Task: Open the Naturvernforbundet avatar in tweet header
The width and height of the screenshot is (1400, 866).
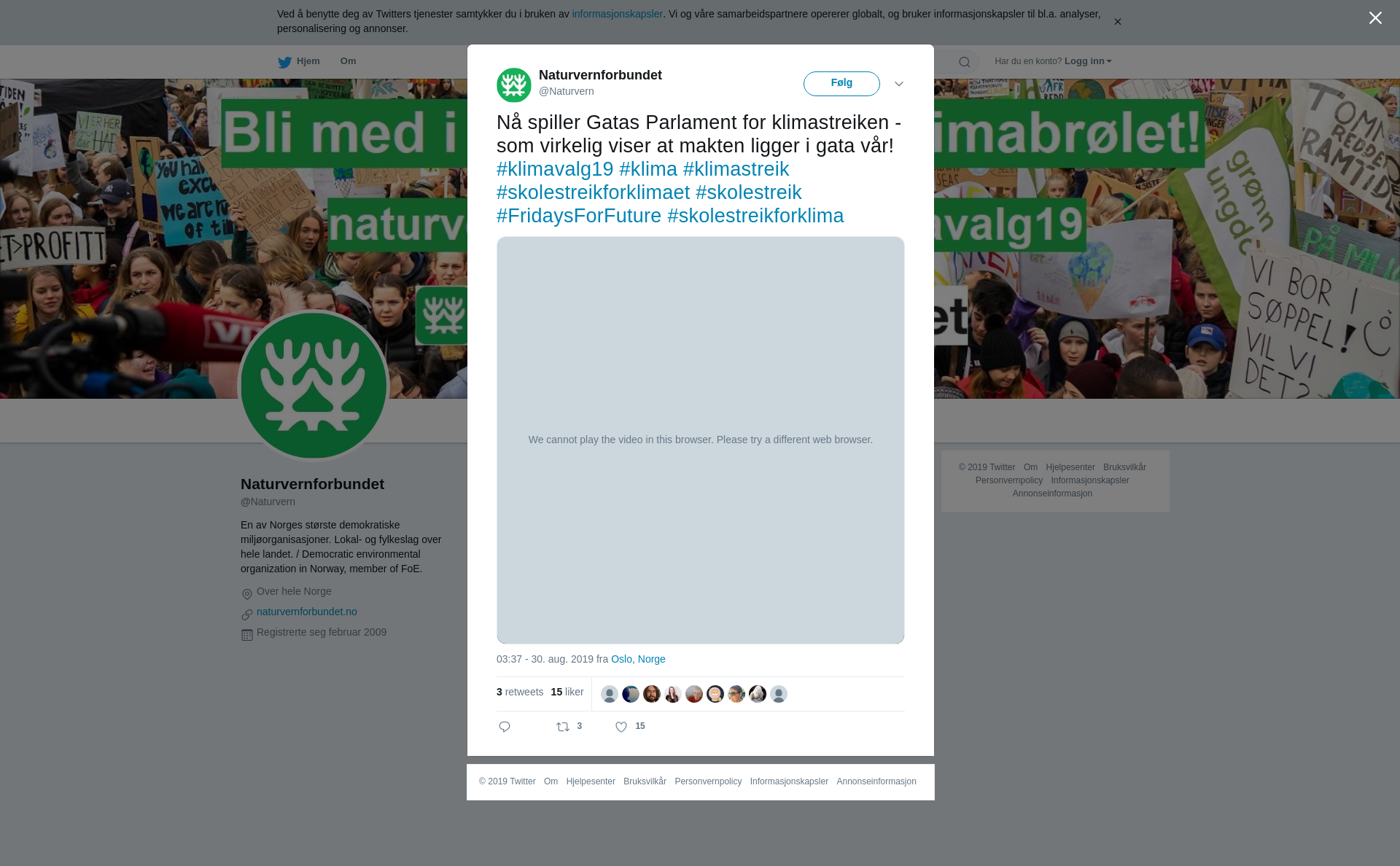Action: point(514,85)
